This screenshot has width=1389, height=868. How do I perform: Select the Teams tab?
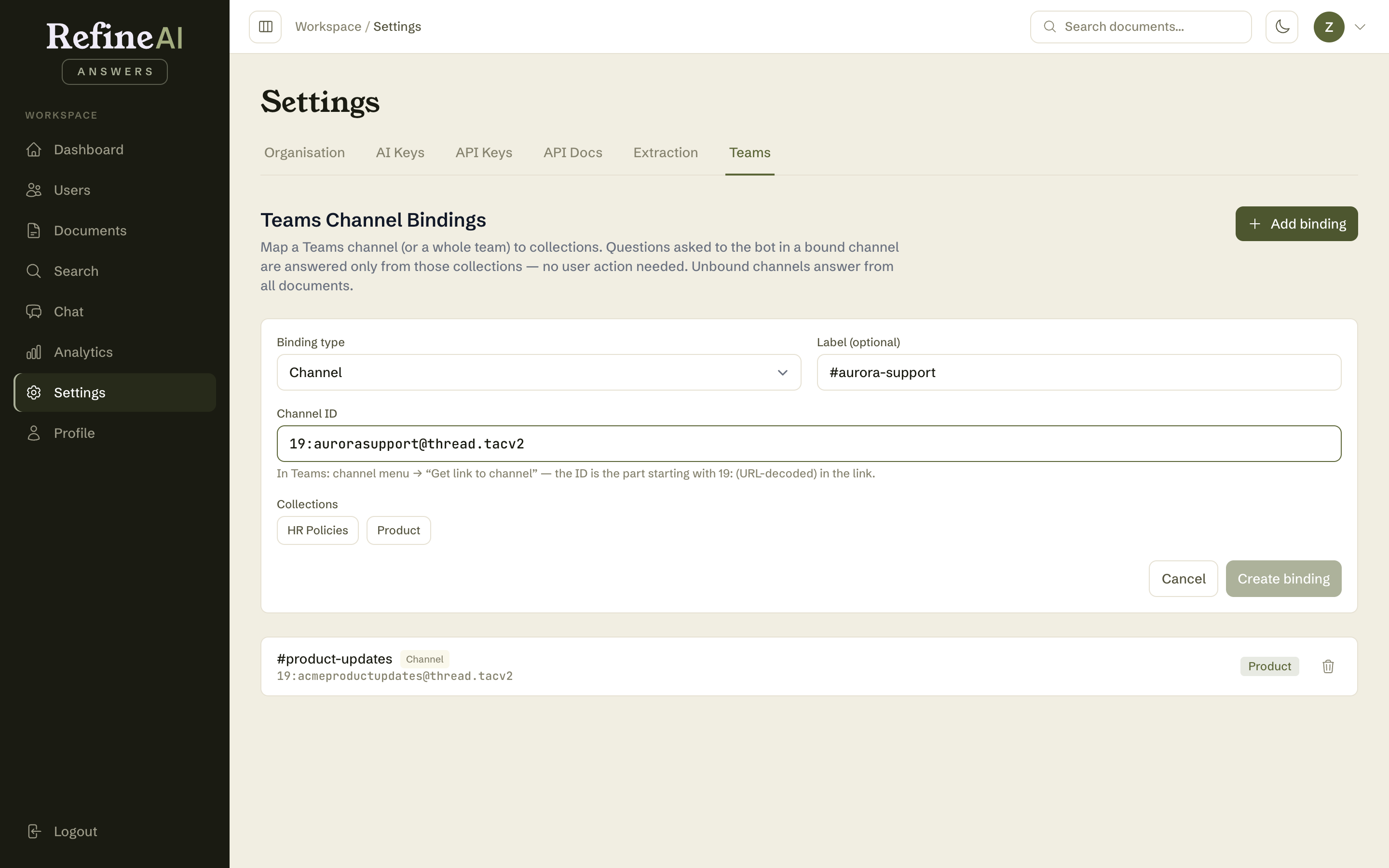coord(749,153)
